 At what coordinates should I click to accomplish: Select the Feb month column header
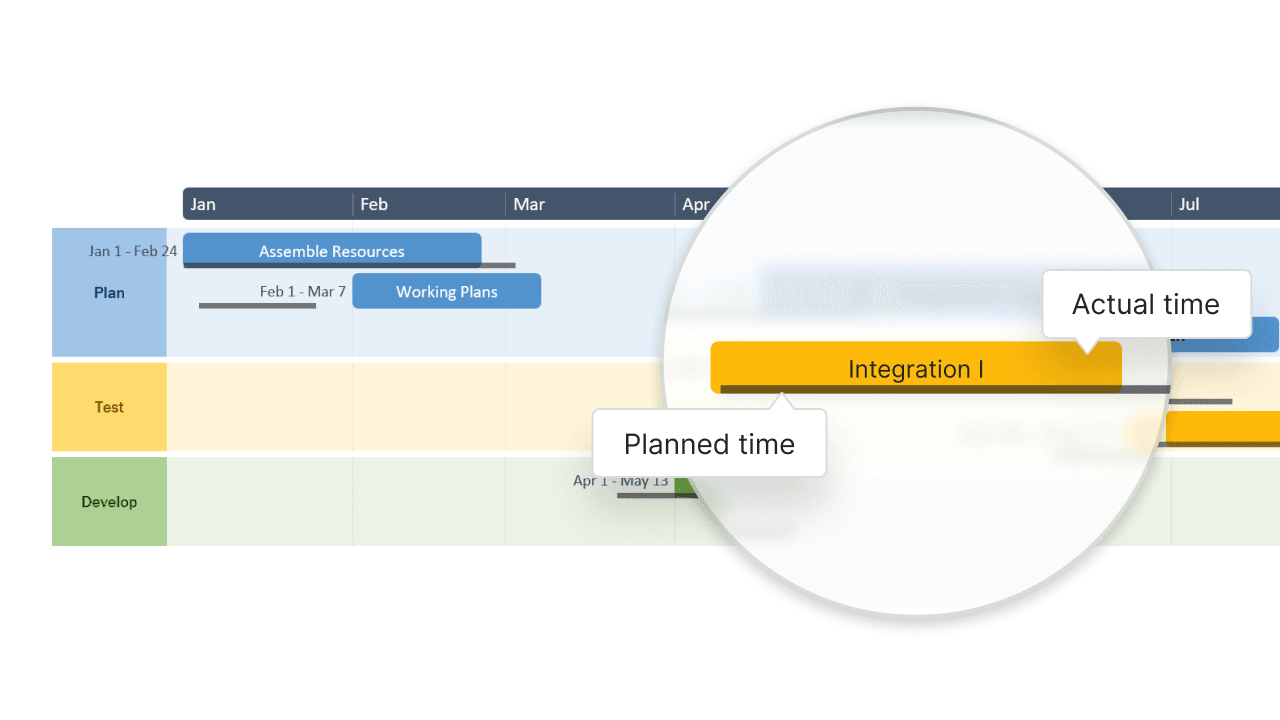(x=374, y=204)
